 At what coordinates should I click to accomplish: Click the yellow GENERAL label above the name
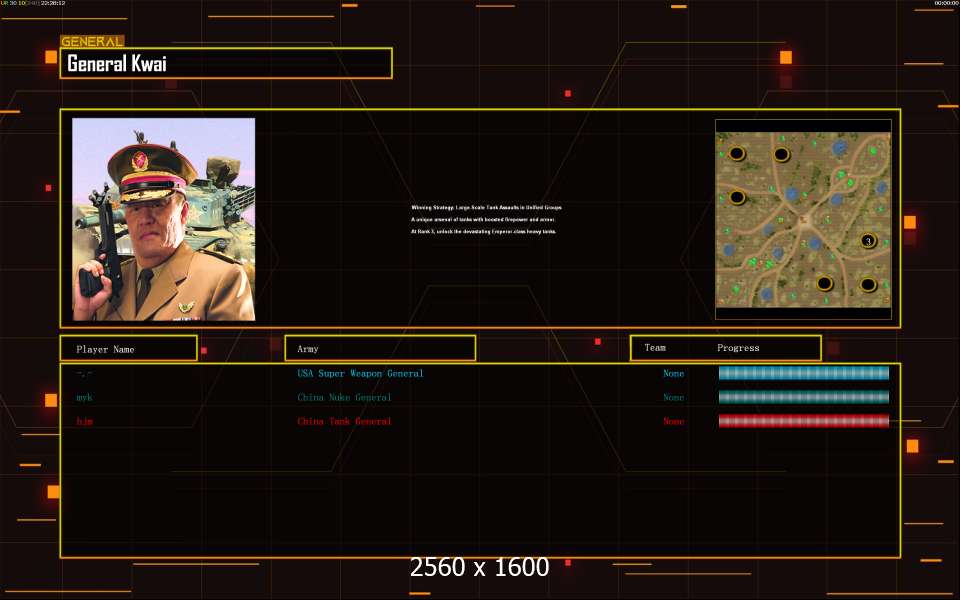[x=92, y=42]
